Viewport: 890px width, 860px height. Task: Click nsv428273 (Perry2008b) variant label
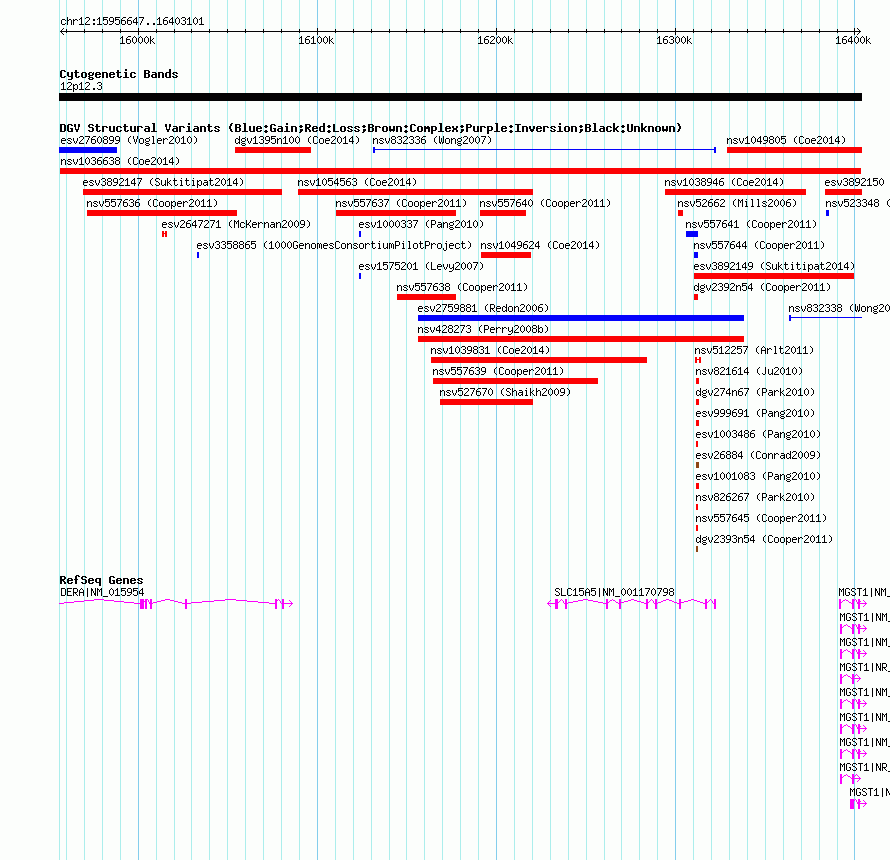483,329
